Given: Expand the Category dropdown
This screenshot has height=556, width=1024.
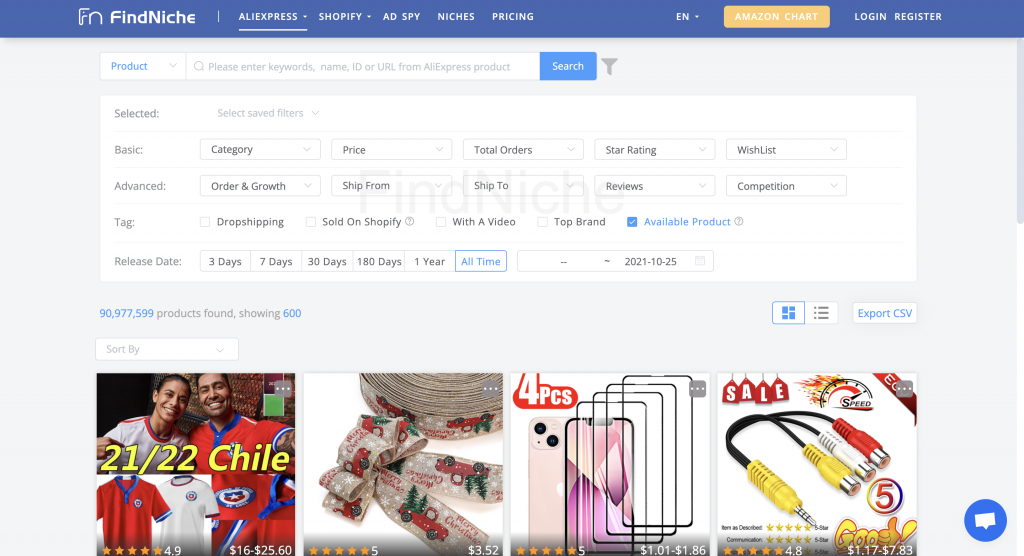Looking at the screenshot, I should (x=260, y=150).
